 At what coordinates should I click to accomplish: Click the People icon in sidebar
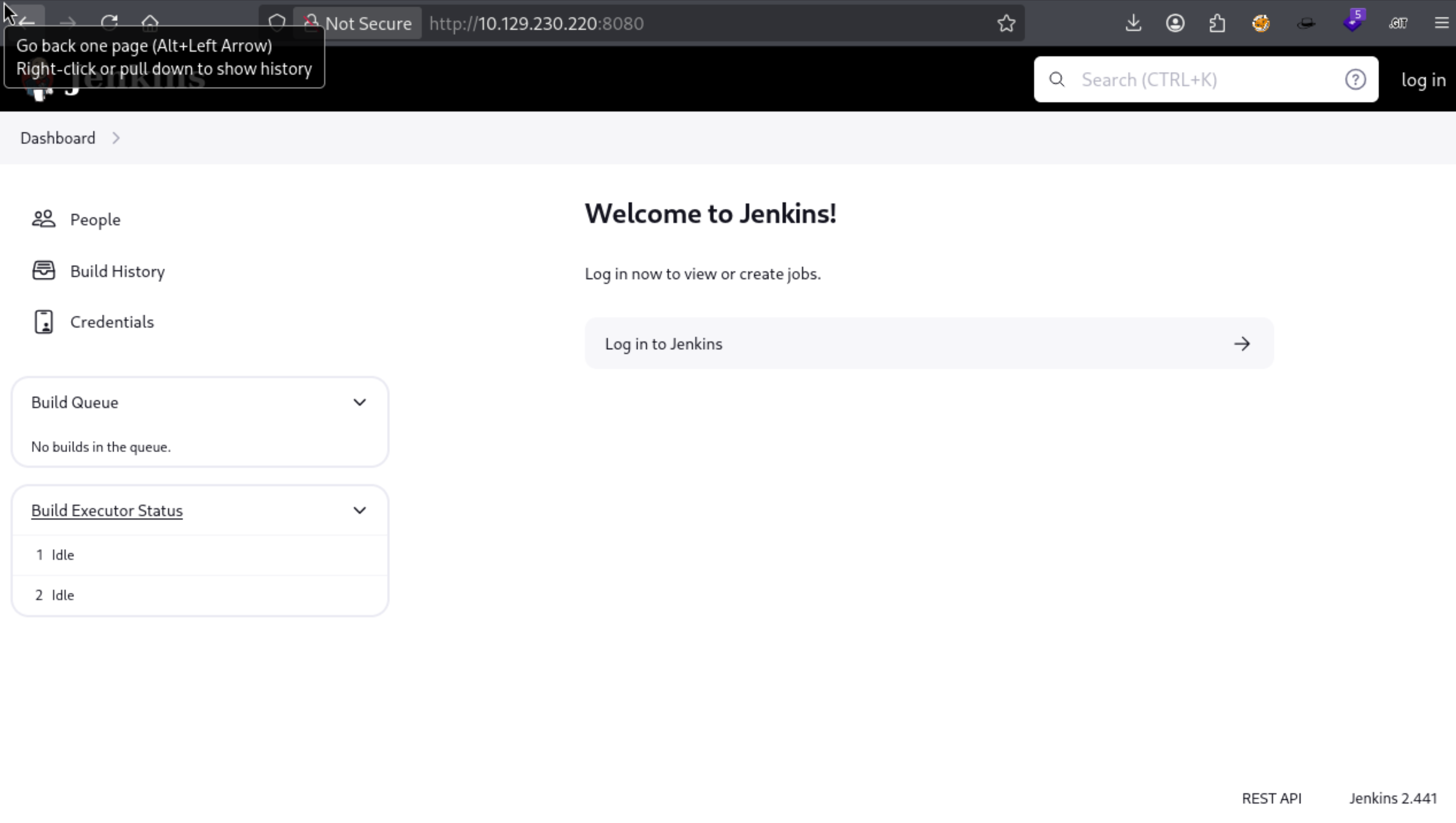point(44,220)
